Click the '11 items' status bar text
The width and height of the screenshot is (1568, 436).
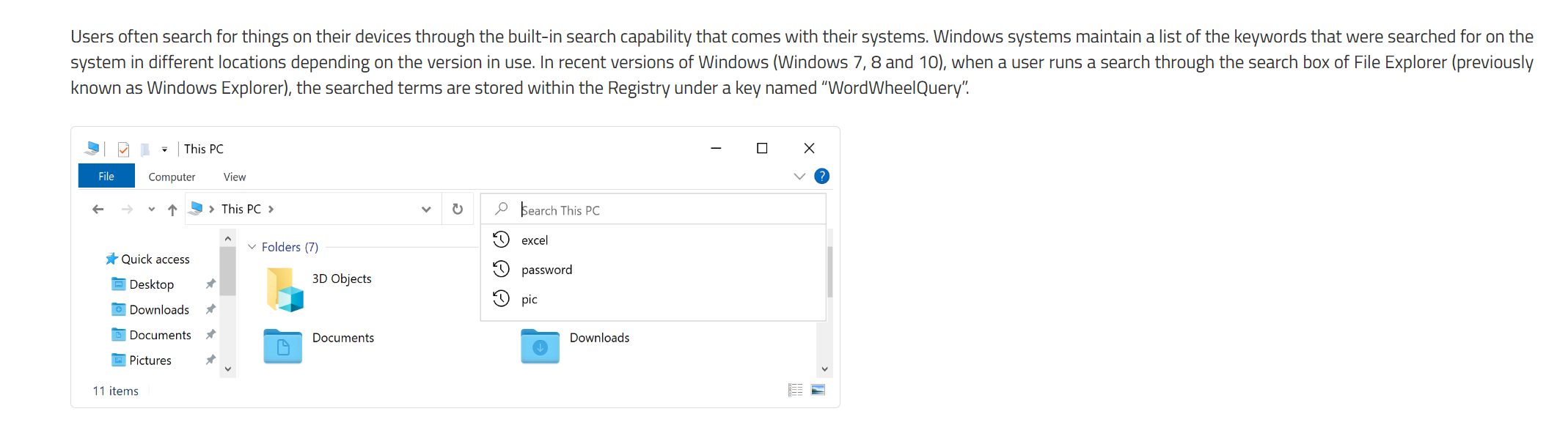tap(115, 391)
